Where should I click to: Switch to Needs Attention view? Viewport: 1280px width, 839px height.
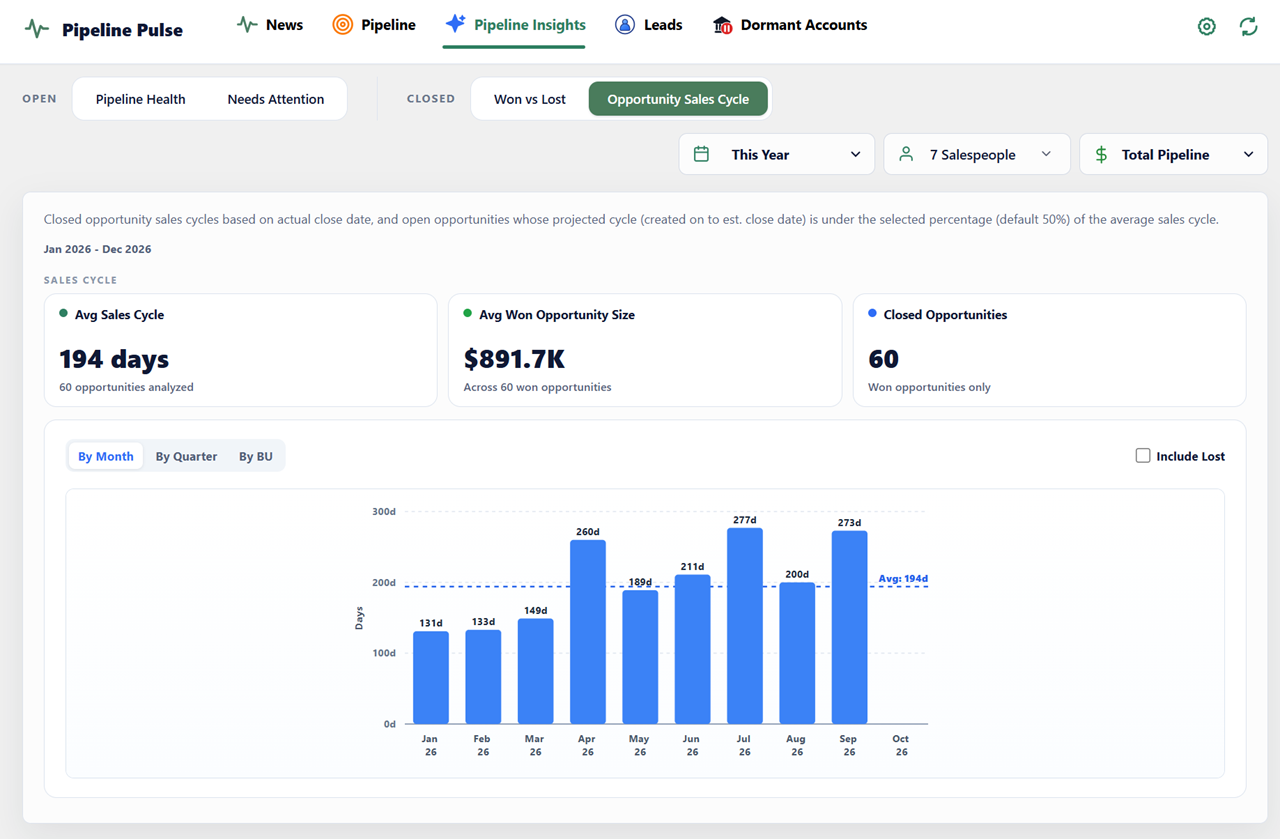pyautogui.click(x=276, y=99)
